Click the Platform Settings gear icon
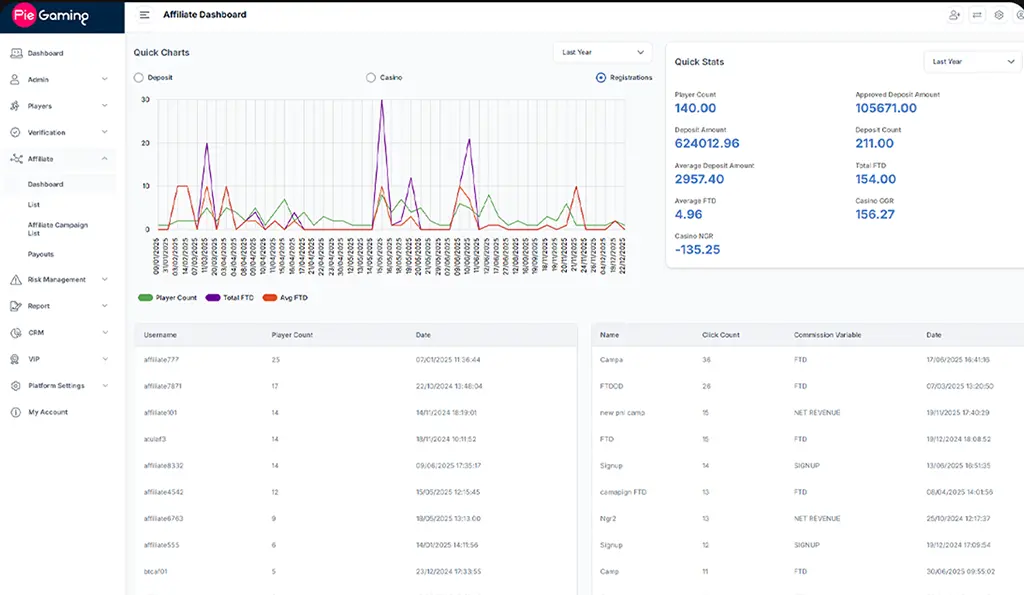Image resolution: width=1024 pixels, height=595 pixels. pos(16,386)
